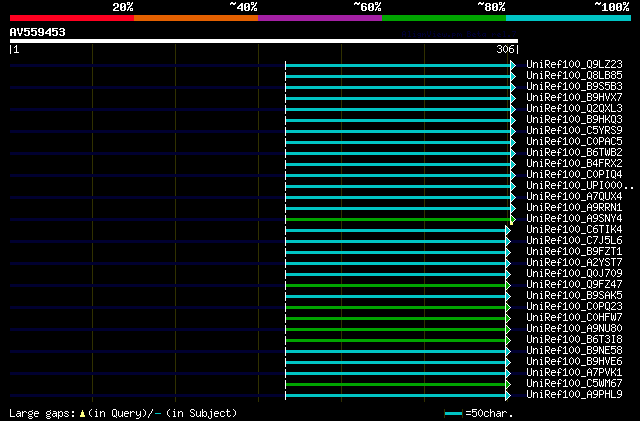
Task: Select the UniRef100_B6TWB2 subject name
Action: (x=574, y=153)
